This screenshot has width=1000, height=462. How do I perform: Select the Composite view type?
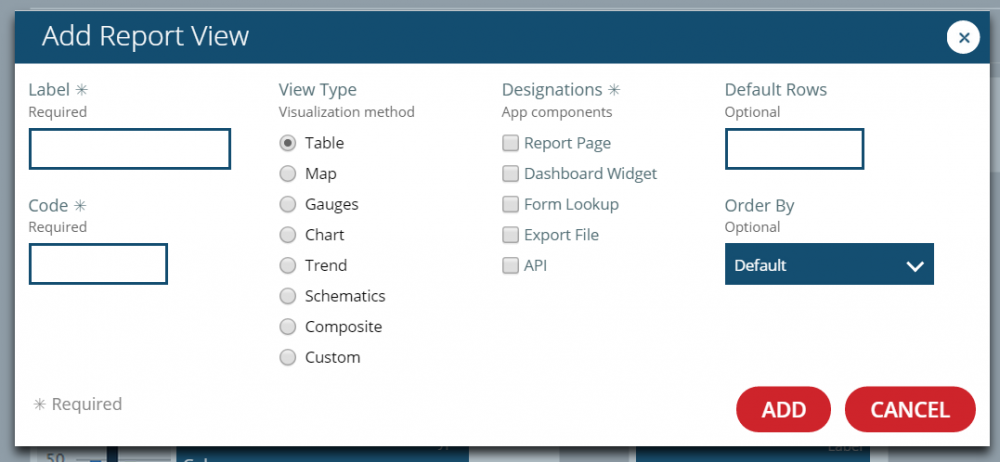[288, 327]
